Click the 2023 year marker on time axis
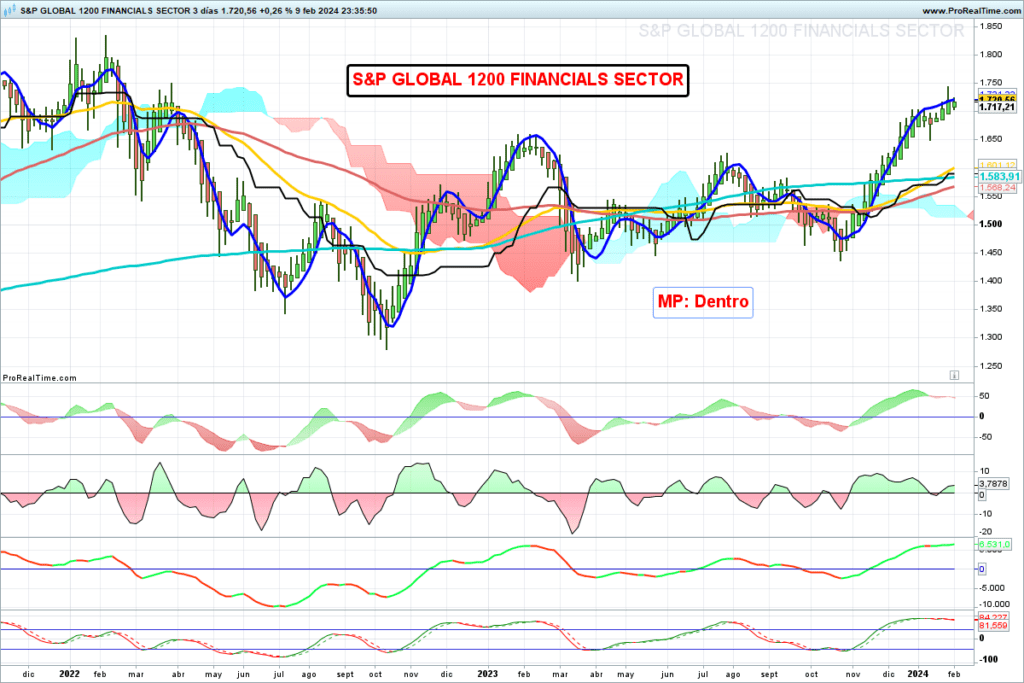Screen dimensions: 1024x683 tap(487, 674)
